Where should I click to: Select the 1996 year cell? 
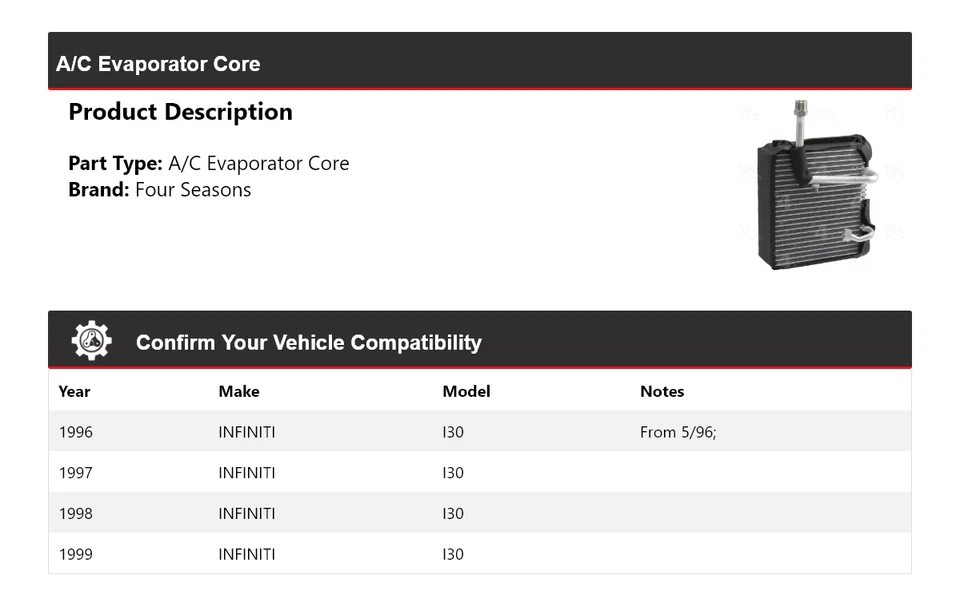click(75, 433)
